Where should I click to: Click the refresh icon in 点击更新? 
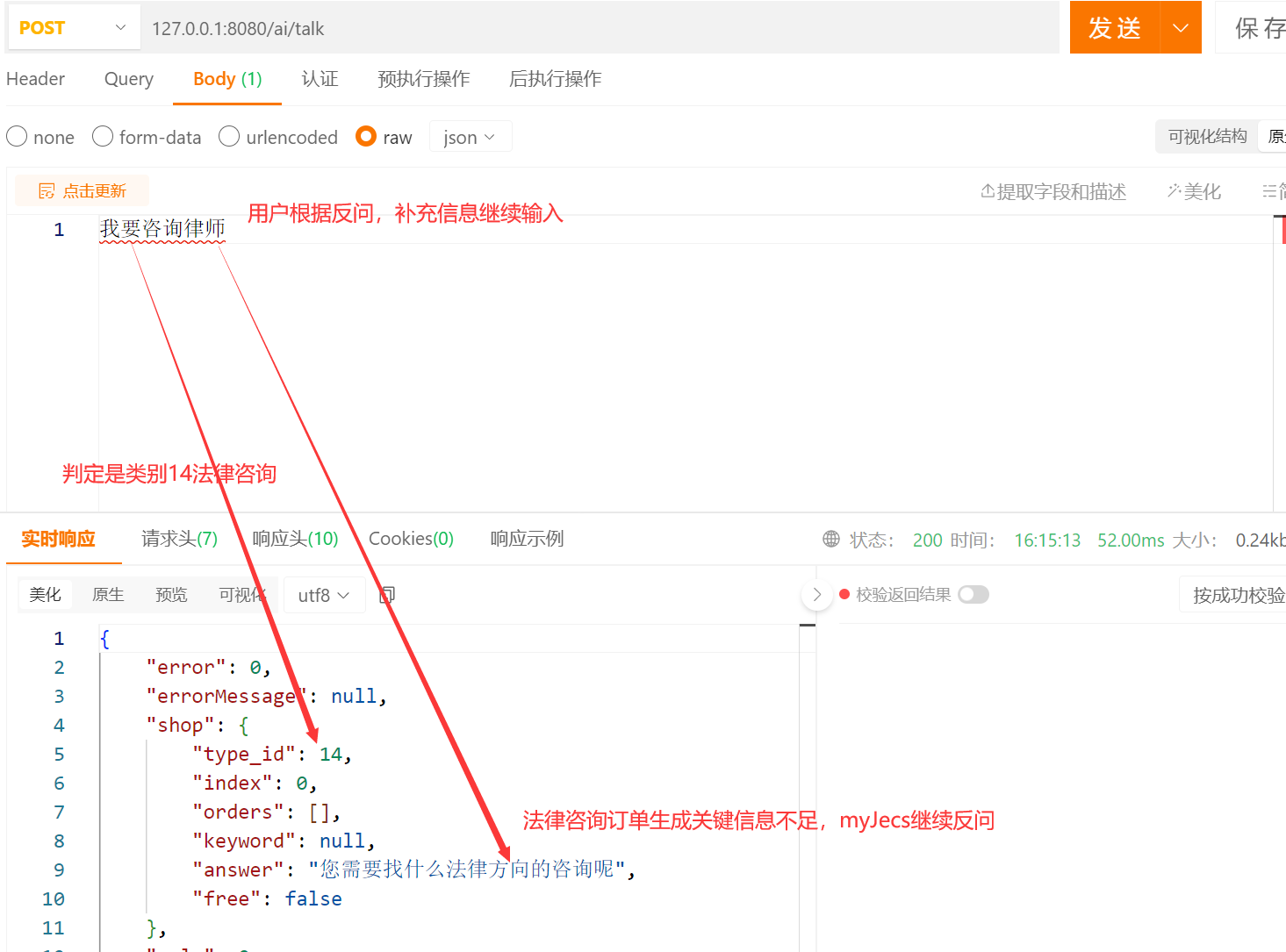coord(46,190)
